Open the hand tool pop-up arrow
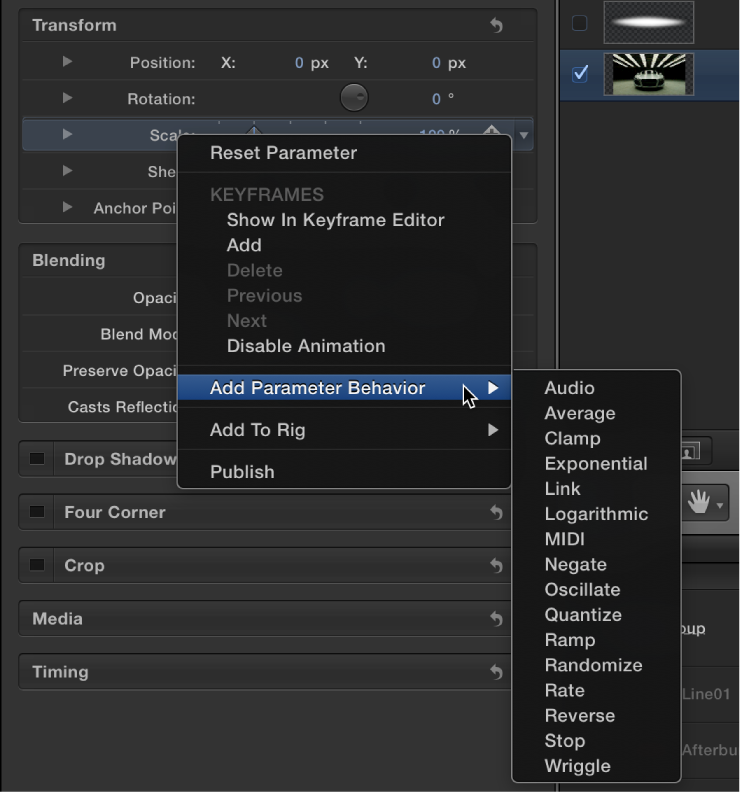740x792 pixels. 720,505
